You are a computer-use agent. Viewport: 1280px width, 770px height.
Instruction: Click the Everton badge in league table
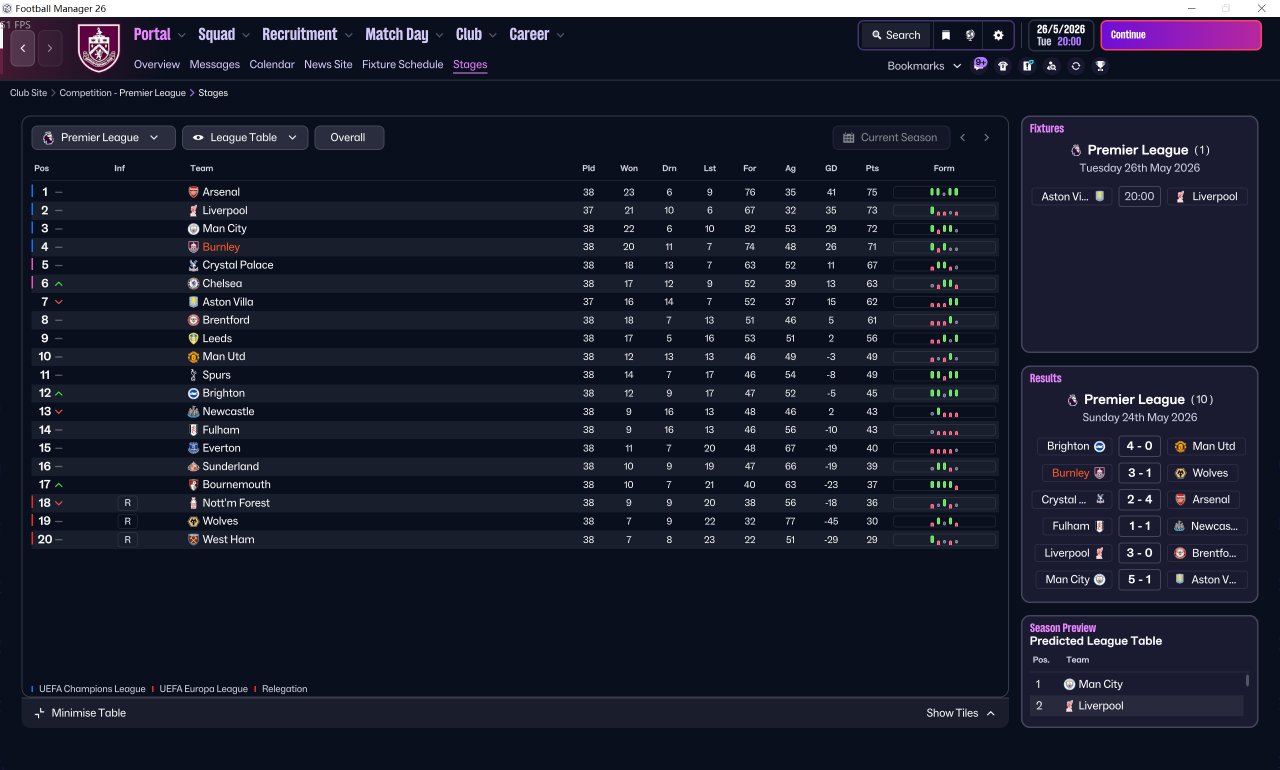pos(194,448)
